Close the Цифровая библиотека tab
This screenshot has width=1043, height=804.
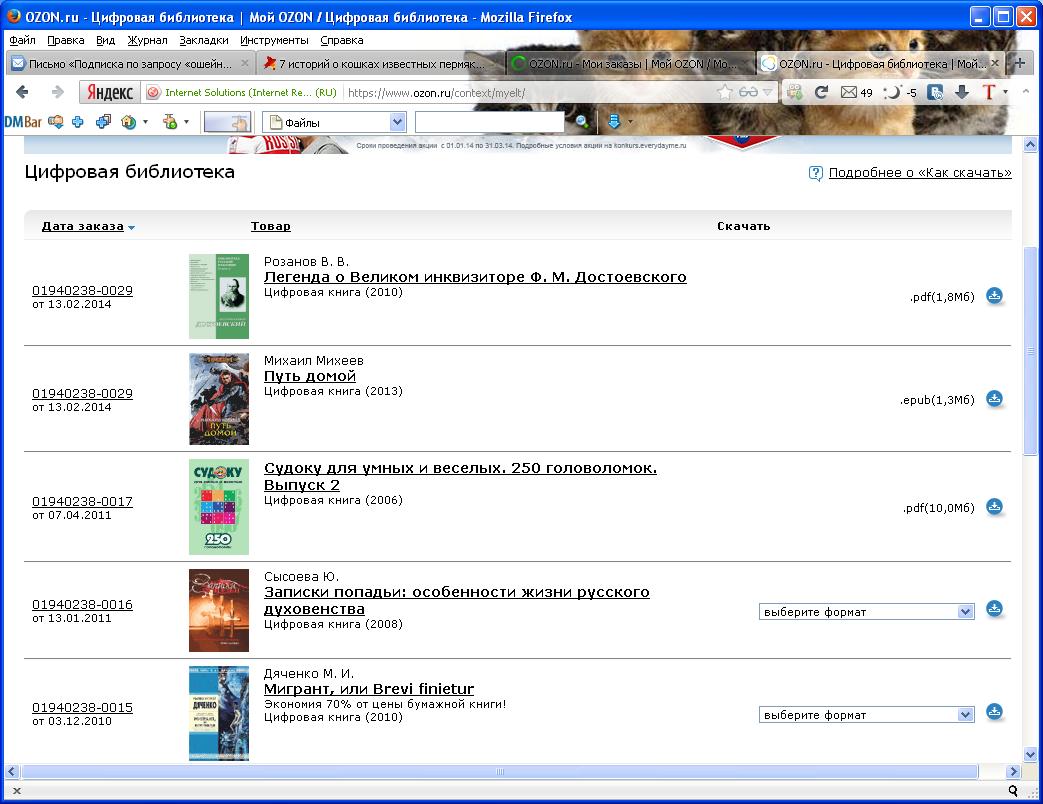994,63
